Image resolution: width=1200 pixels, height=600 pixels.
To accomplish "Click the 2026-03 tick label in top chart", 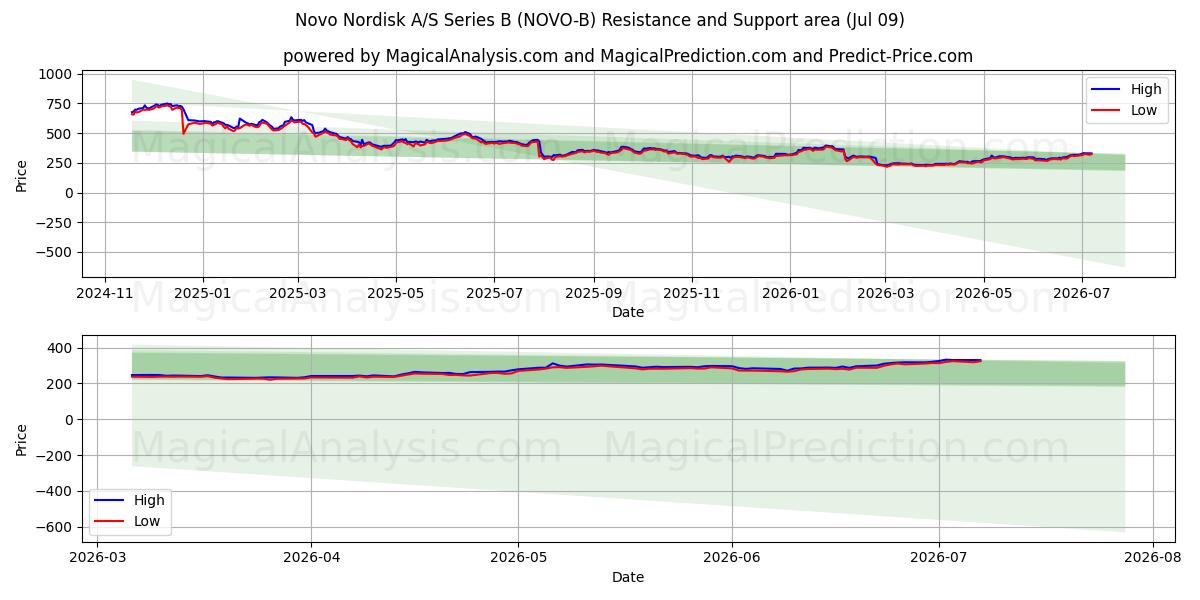I will [884, 294].
